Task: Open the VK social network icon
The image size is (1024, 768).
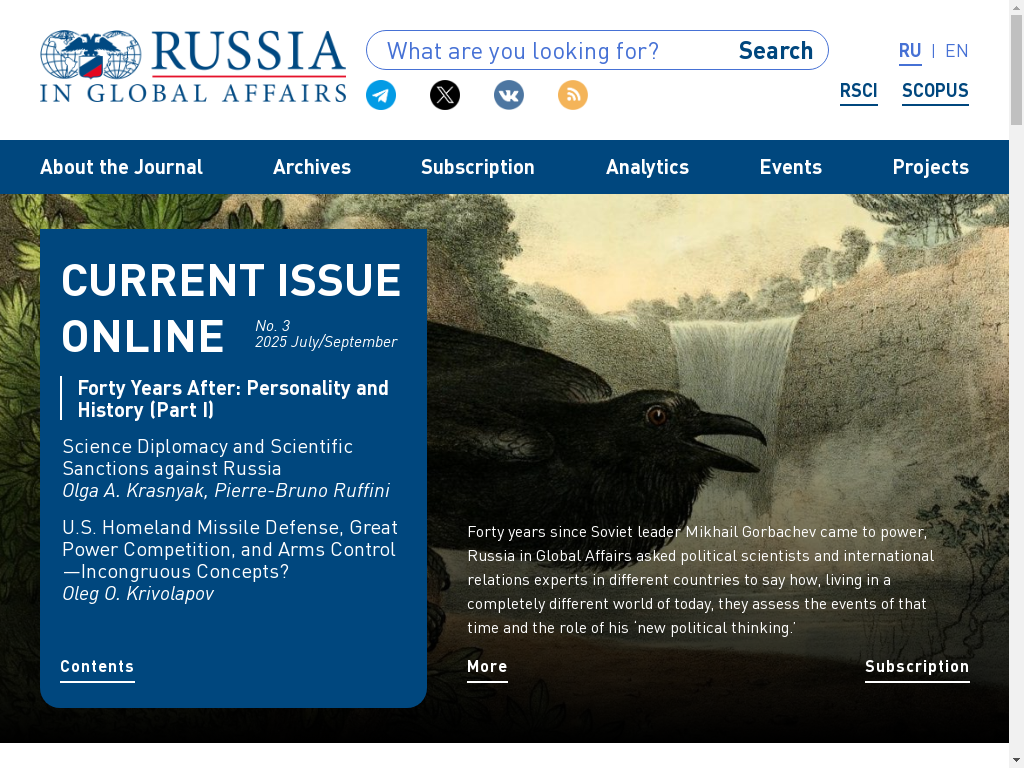Action: coord(509,95)
